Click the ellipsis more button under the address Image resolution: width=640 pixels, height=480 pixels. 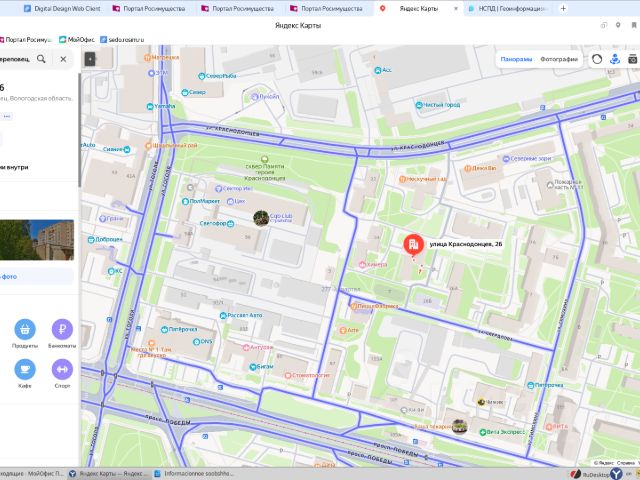[x=7, y=116]
